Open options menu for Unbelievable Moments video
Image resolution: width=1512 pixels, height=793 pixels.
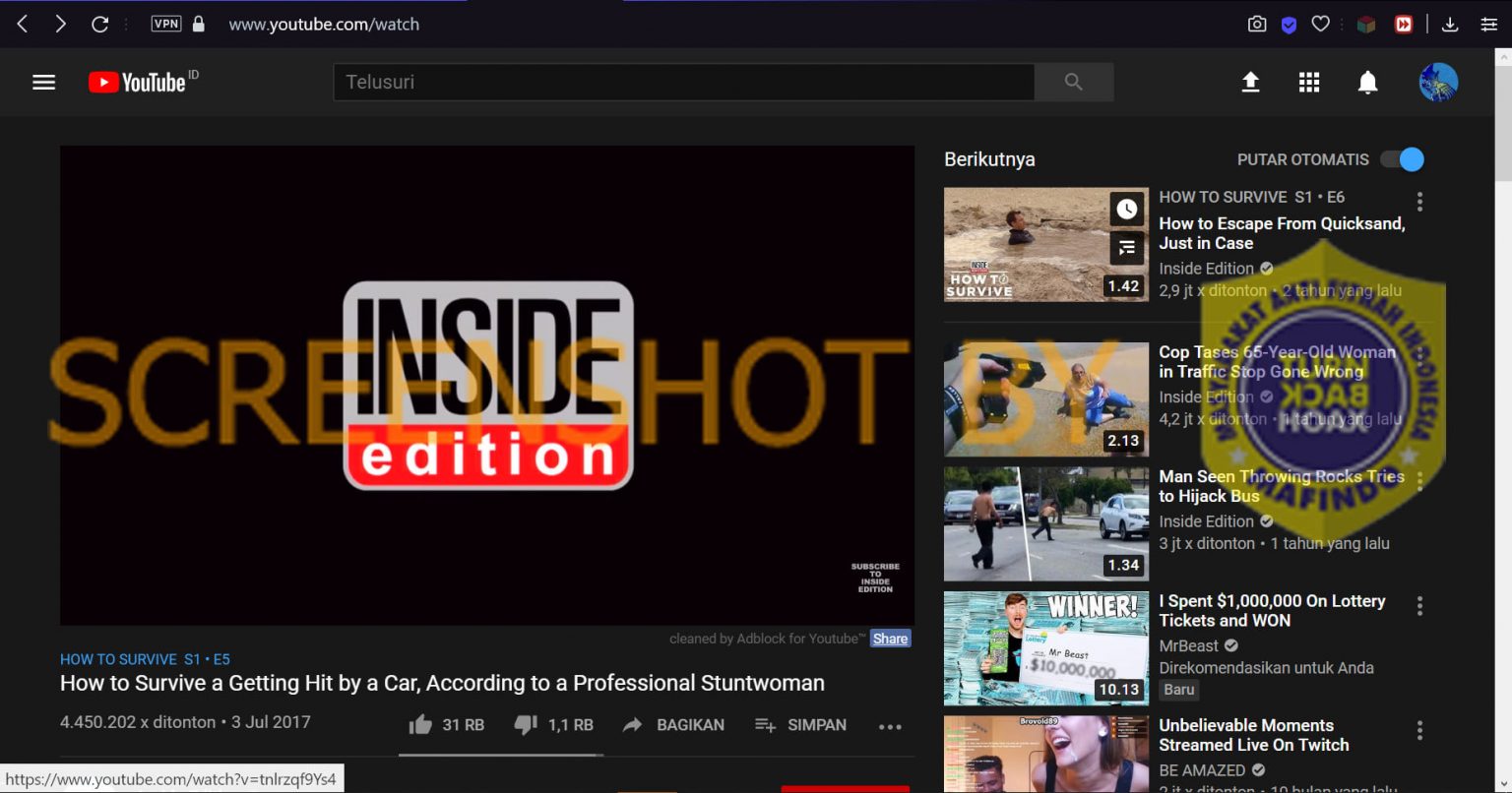click(x=1419, y=730)
